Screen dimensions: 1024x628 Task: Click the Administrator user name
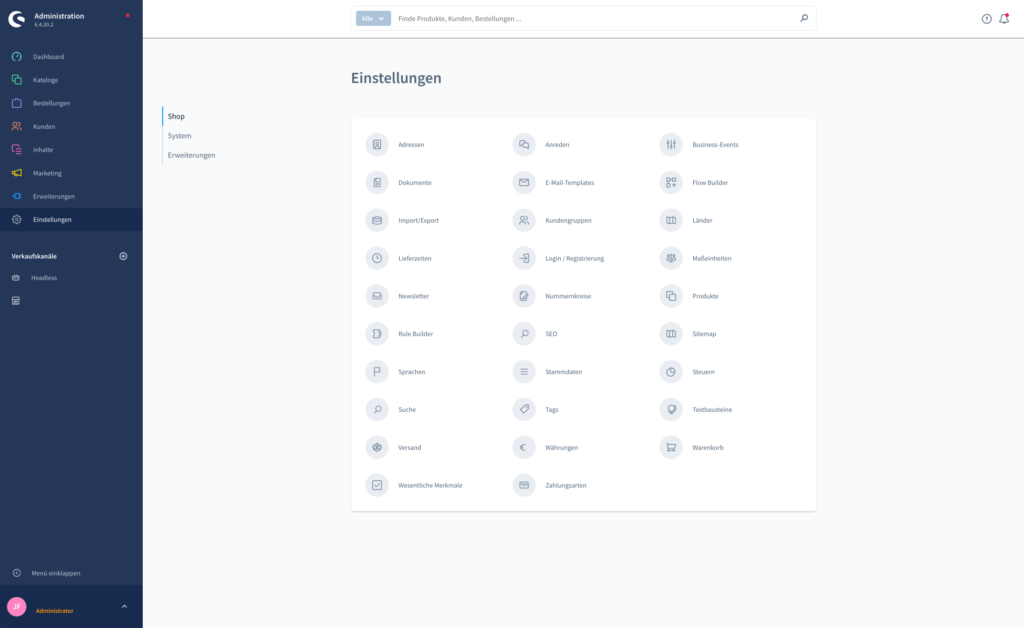pos(55,611)
